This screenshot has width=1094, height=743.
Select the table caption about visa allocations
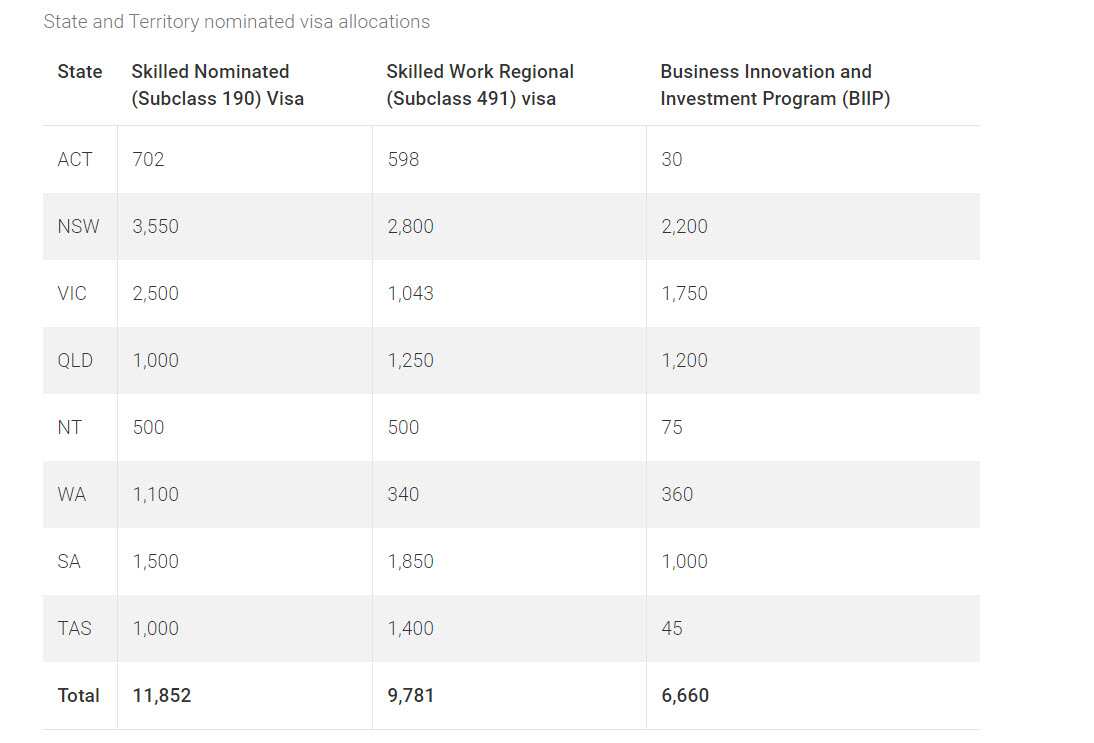[237, 21]
